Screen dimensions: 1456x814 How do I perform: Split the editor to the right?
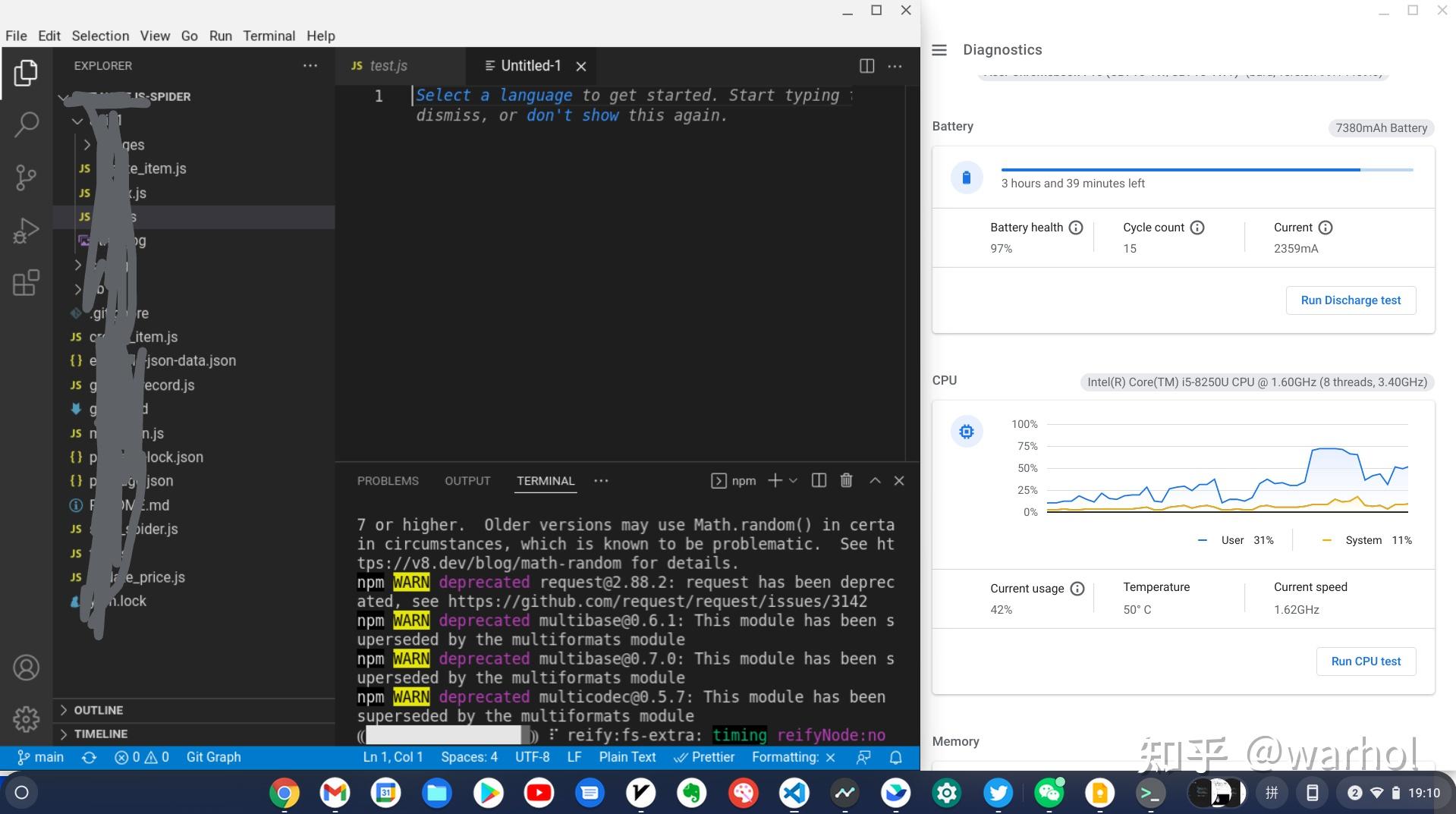866,66
